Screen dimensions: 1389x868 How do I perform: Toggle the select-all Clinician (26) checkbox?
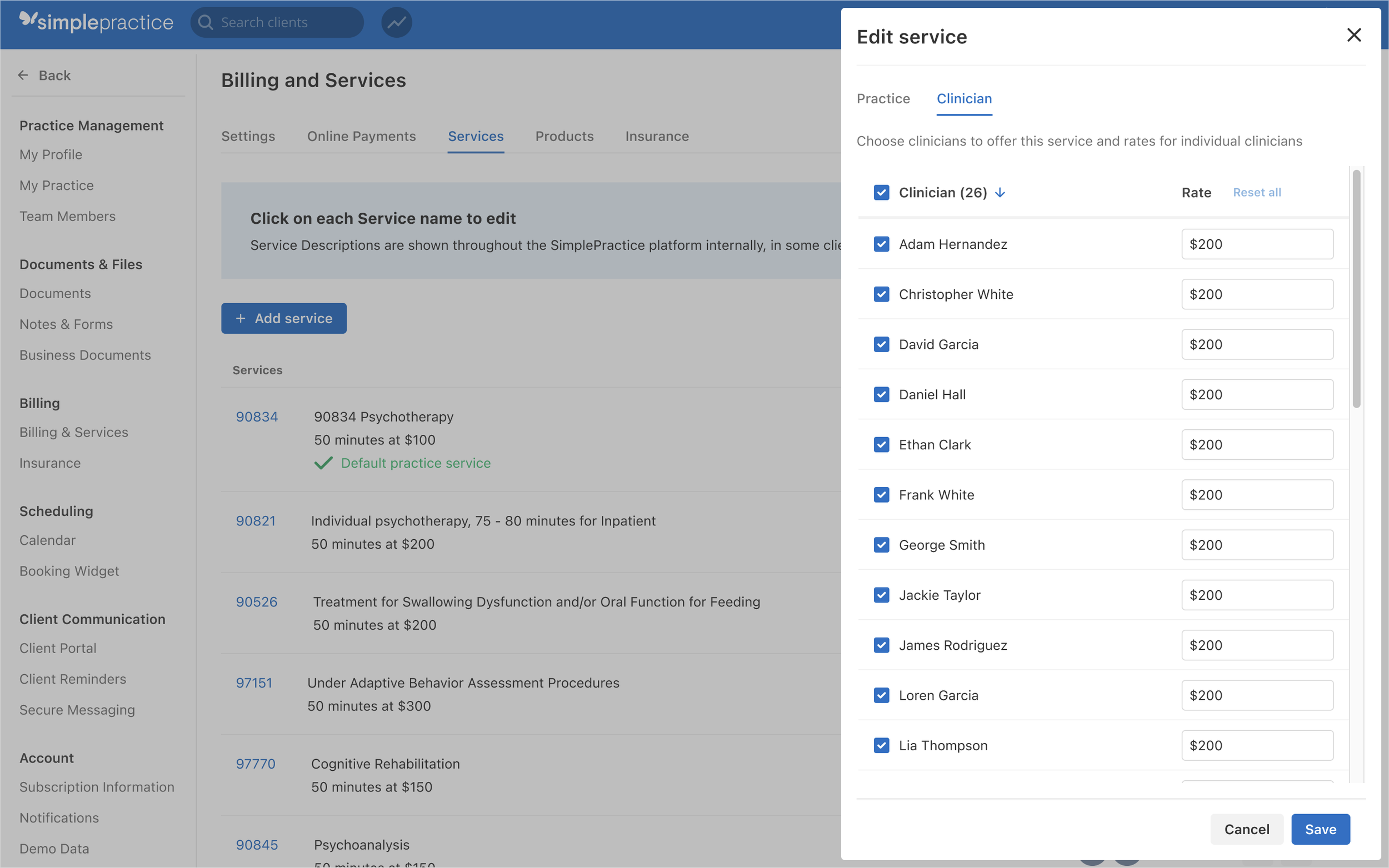tap(881, 192)
